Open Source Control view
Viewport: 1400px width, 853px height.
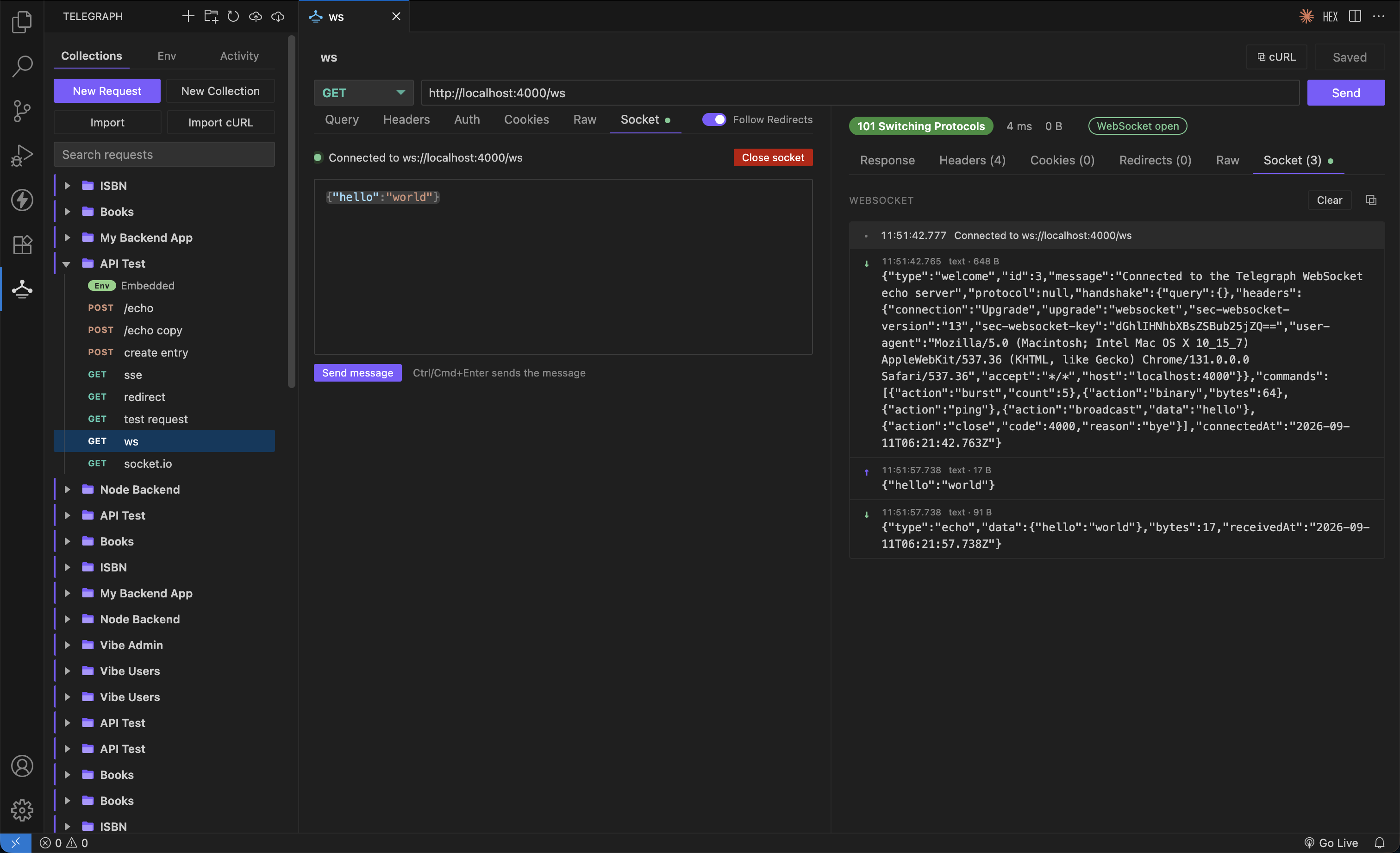(x=22, y=111)
